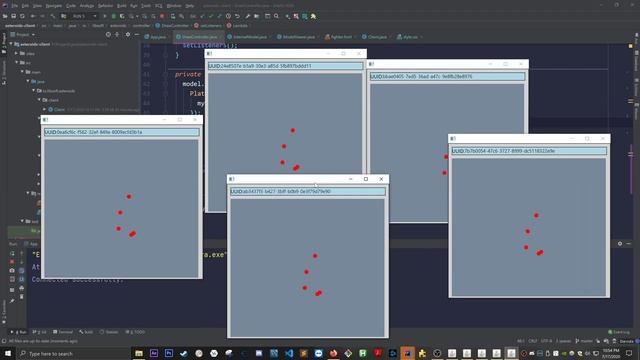This screenshot has height=360, width=640.
Task: Switch to the App.java editor tab
Action: pos(156,37)
